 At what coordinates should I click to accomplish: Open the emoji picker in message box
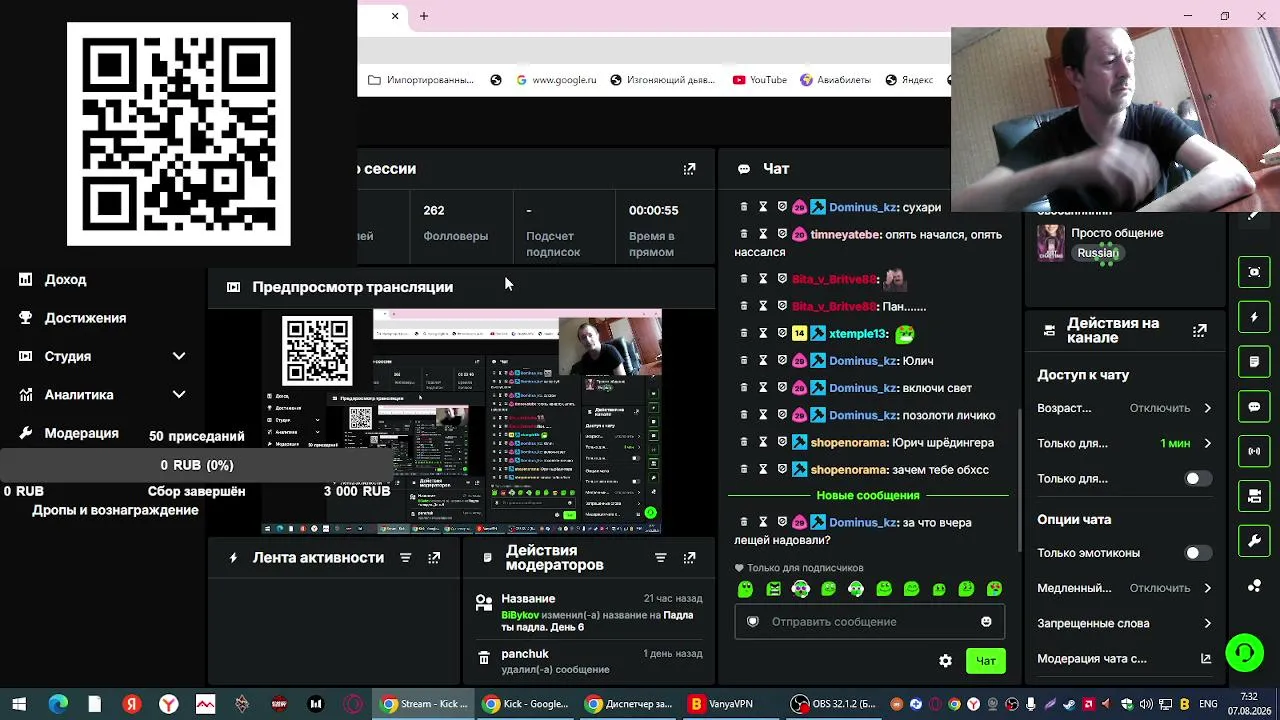986,622
